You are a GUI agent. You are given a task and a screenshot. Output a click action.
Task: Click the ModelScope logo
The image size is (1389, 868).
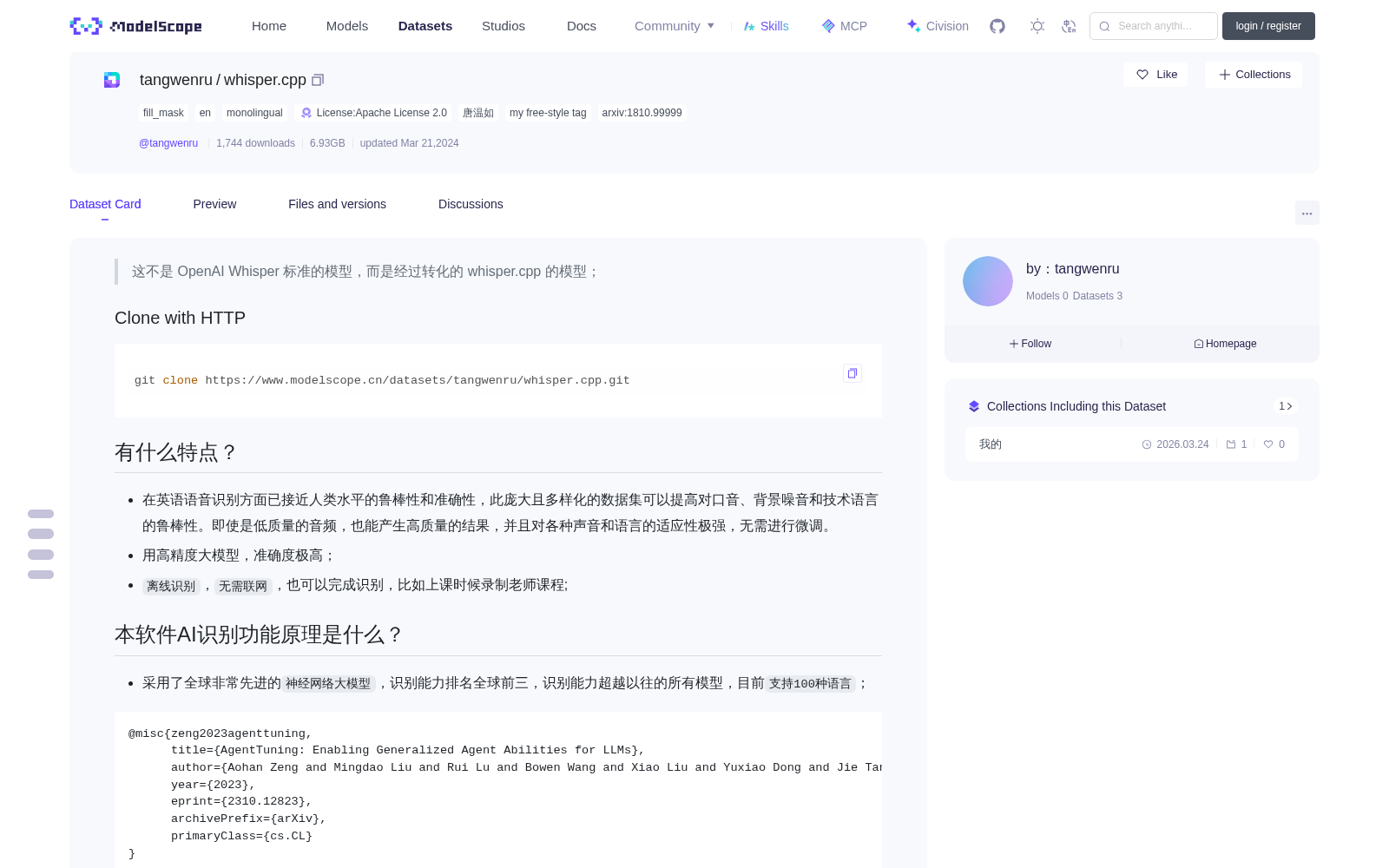[x=135, y=26]
